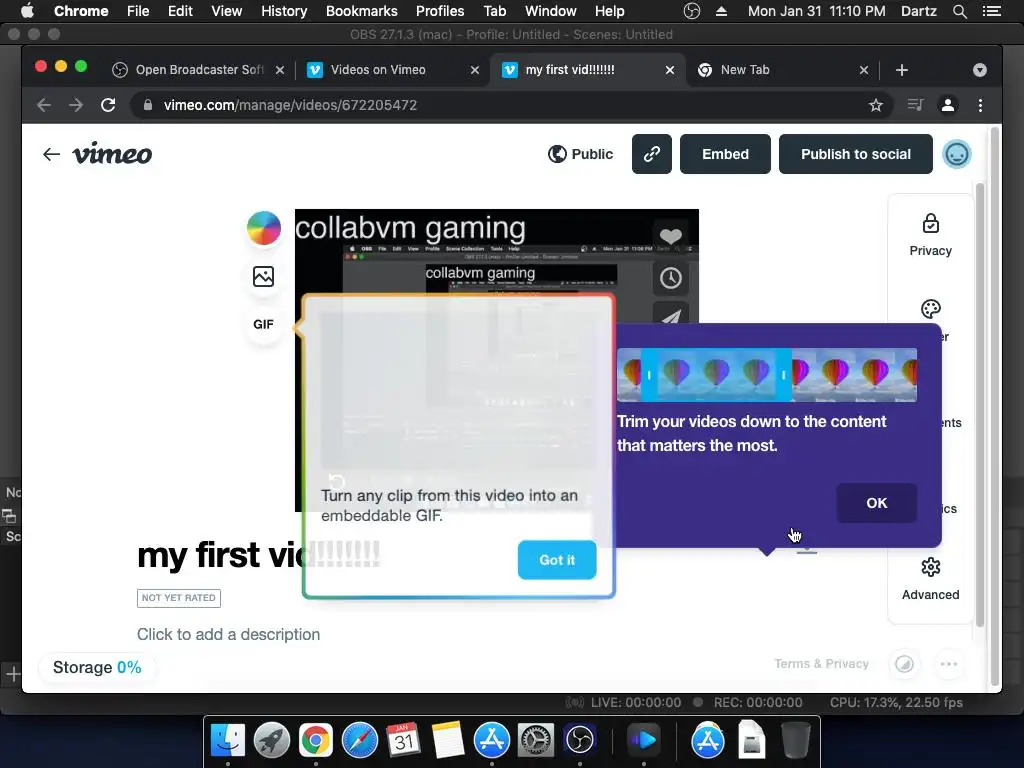1024x768 pixels.
Task: Open the GIF creation tool
Action: pos(263,325)
